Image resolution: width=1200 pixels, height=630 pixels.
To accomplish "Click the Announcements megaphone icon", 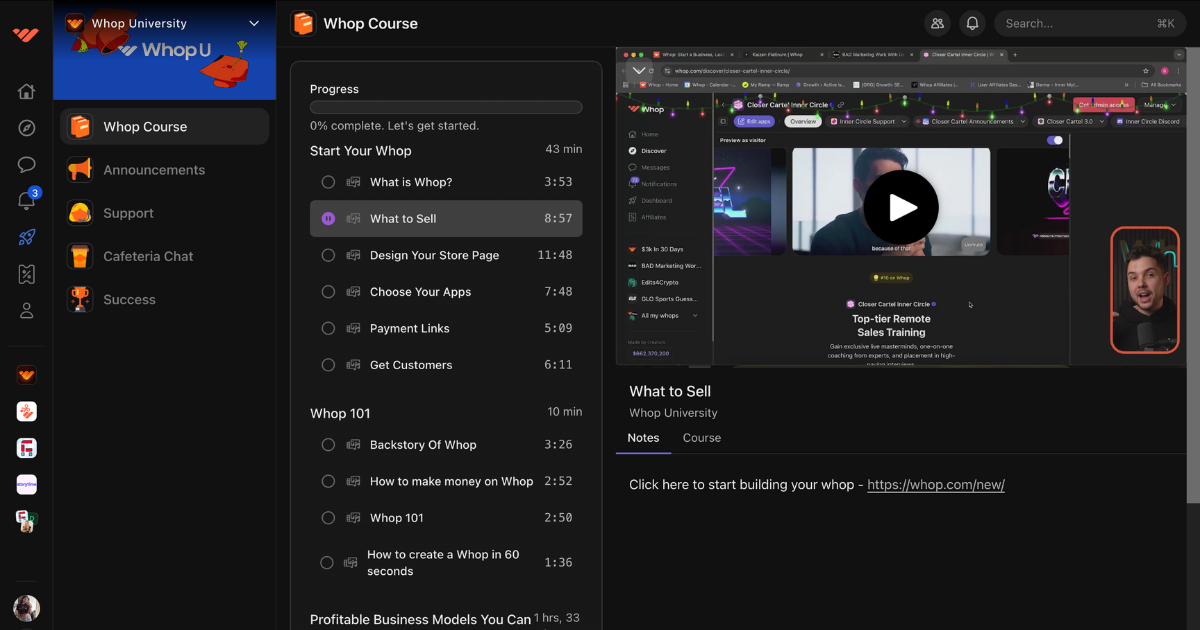I will point(80,170).
